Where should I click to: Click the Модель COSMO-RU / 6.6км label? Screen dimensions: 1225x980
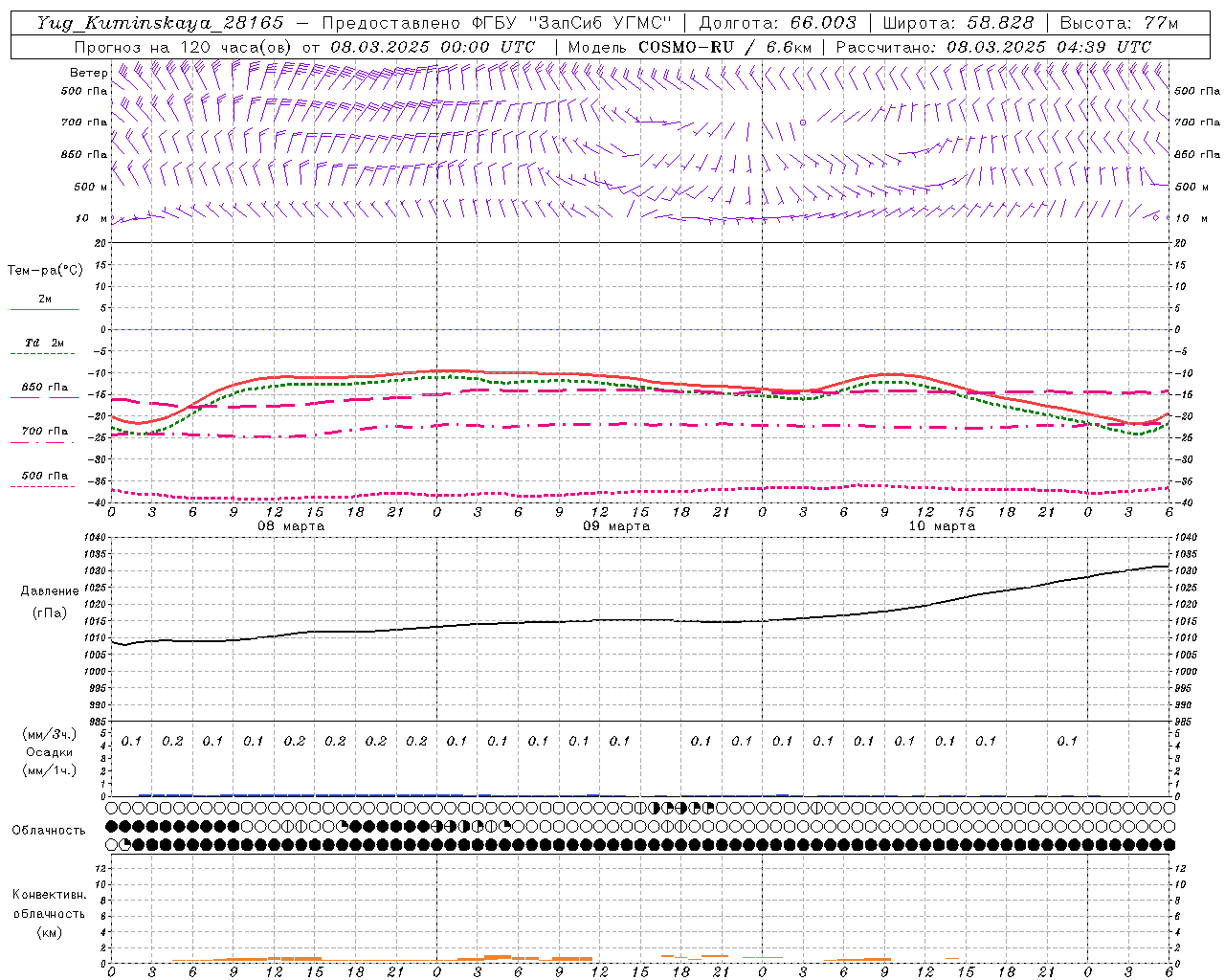click(690, 47)
